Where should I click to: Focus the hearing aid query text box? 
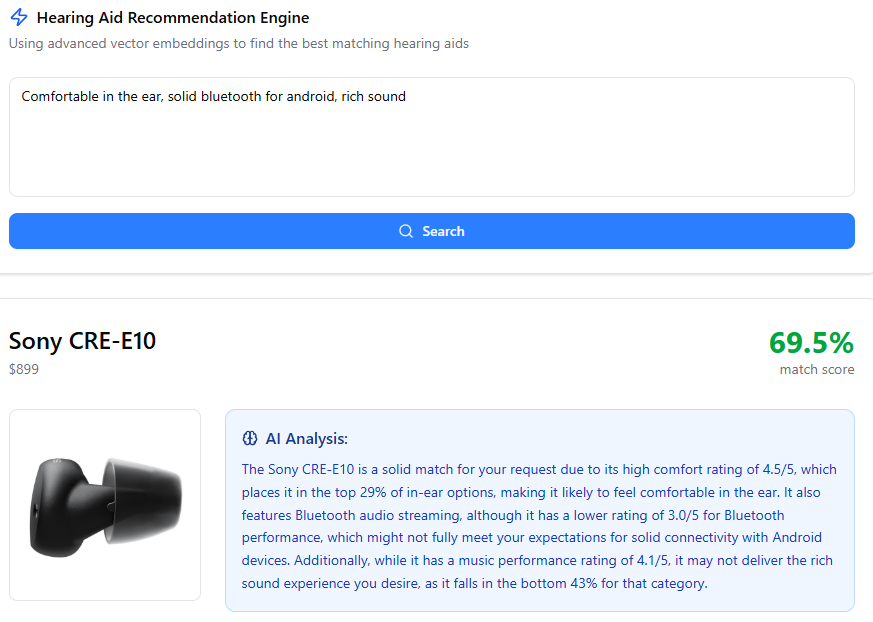click(x=431, y=137)
